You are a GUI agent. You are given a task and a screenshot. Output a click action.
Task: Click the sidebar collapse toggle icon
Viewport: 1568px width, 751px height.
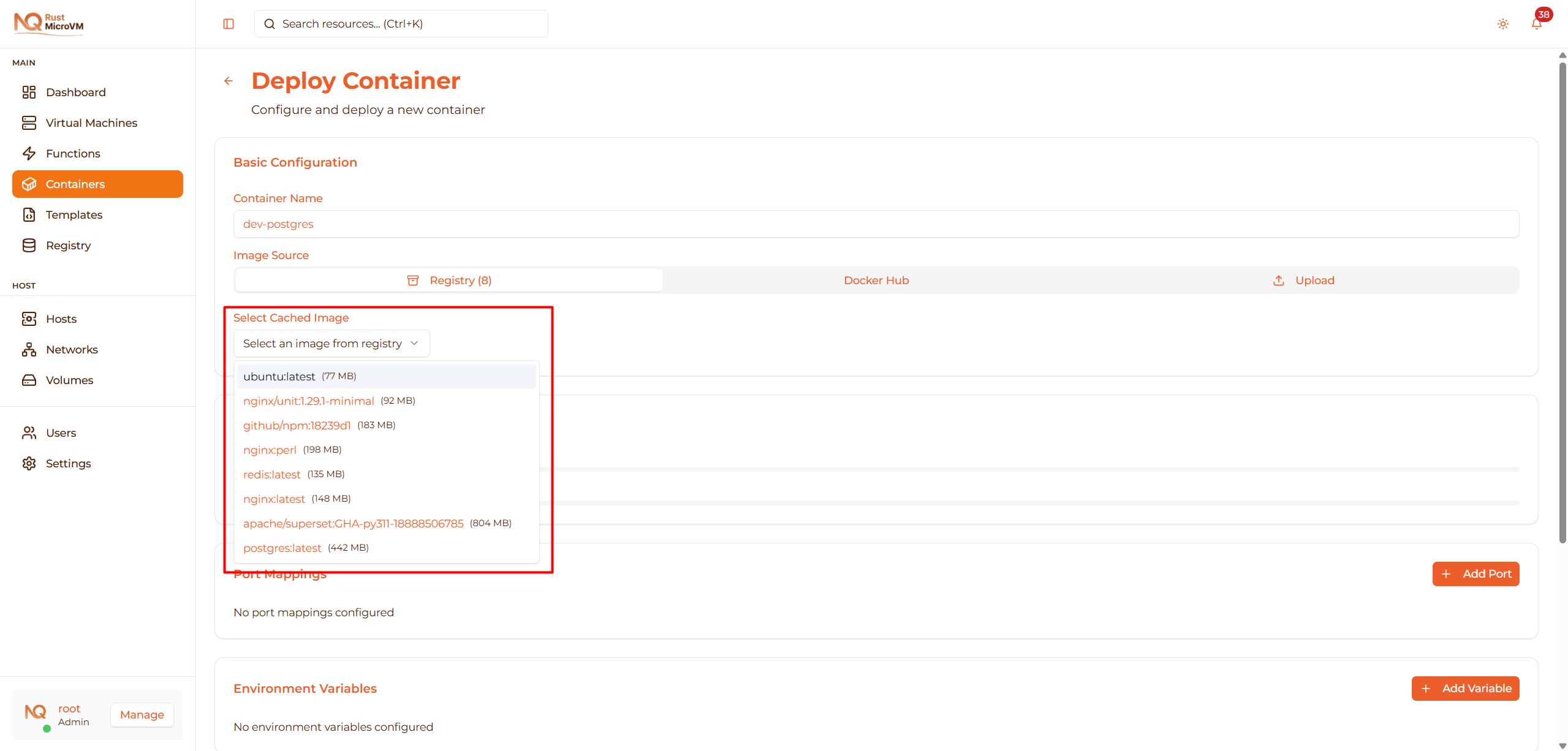click(x=229, y=24)
